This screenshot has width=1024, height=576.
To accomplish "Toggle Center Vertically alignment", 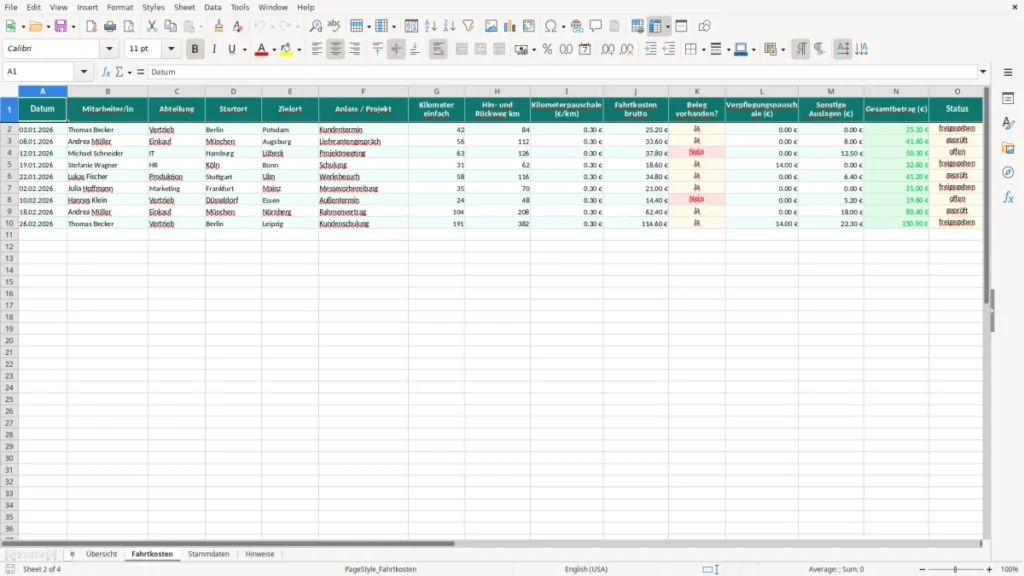I will tap(396, 49).
